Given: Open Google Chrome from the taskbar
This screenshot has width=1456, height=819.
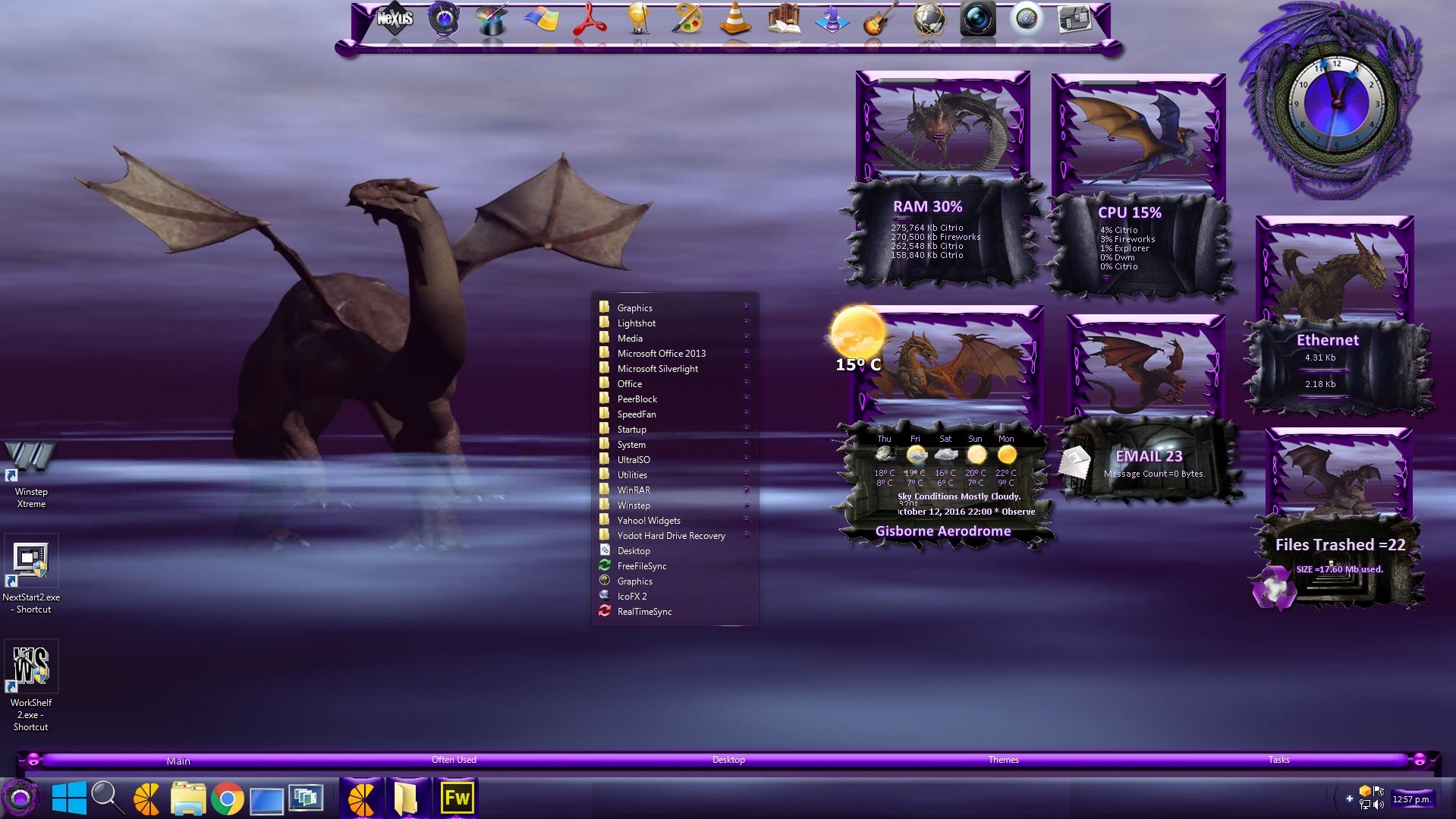Looking at the screenshot, I should coord(227,799).
